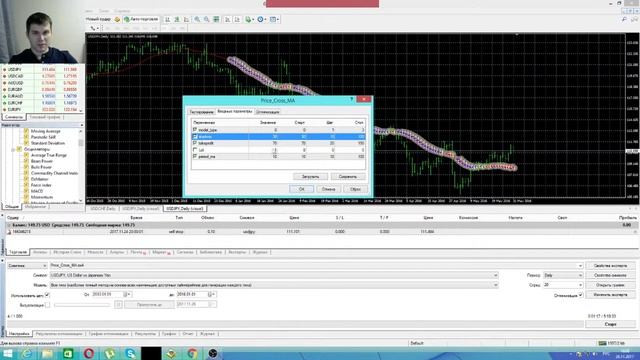
Task: Click the line chart type icon
Action: point(187,19)
